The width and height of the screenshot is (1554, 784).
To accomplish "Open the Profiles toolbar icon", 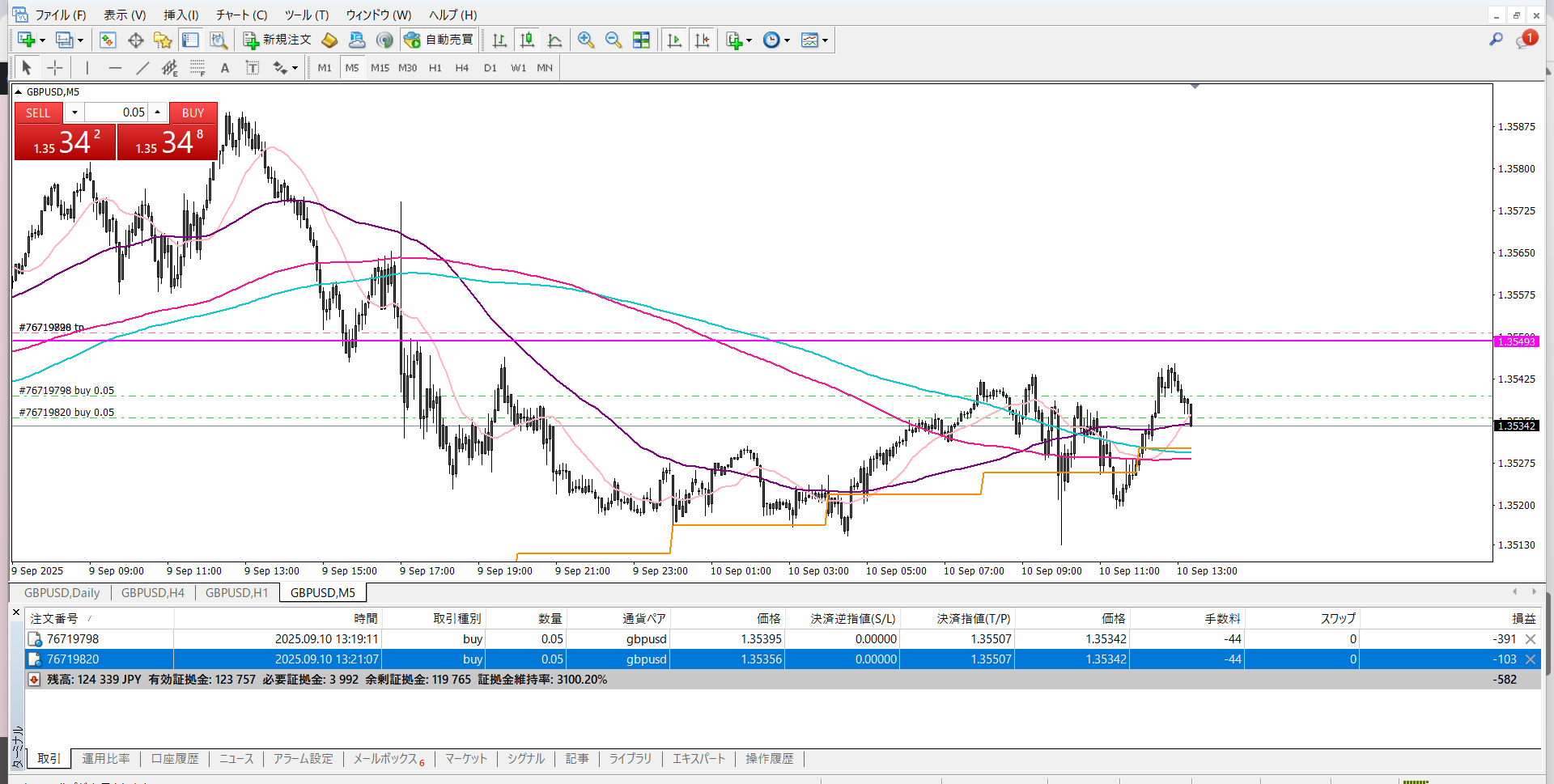I will point(64,40).
